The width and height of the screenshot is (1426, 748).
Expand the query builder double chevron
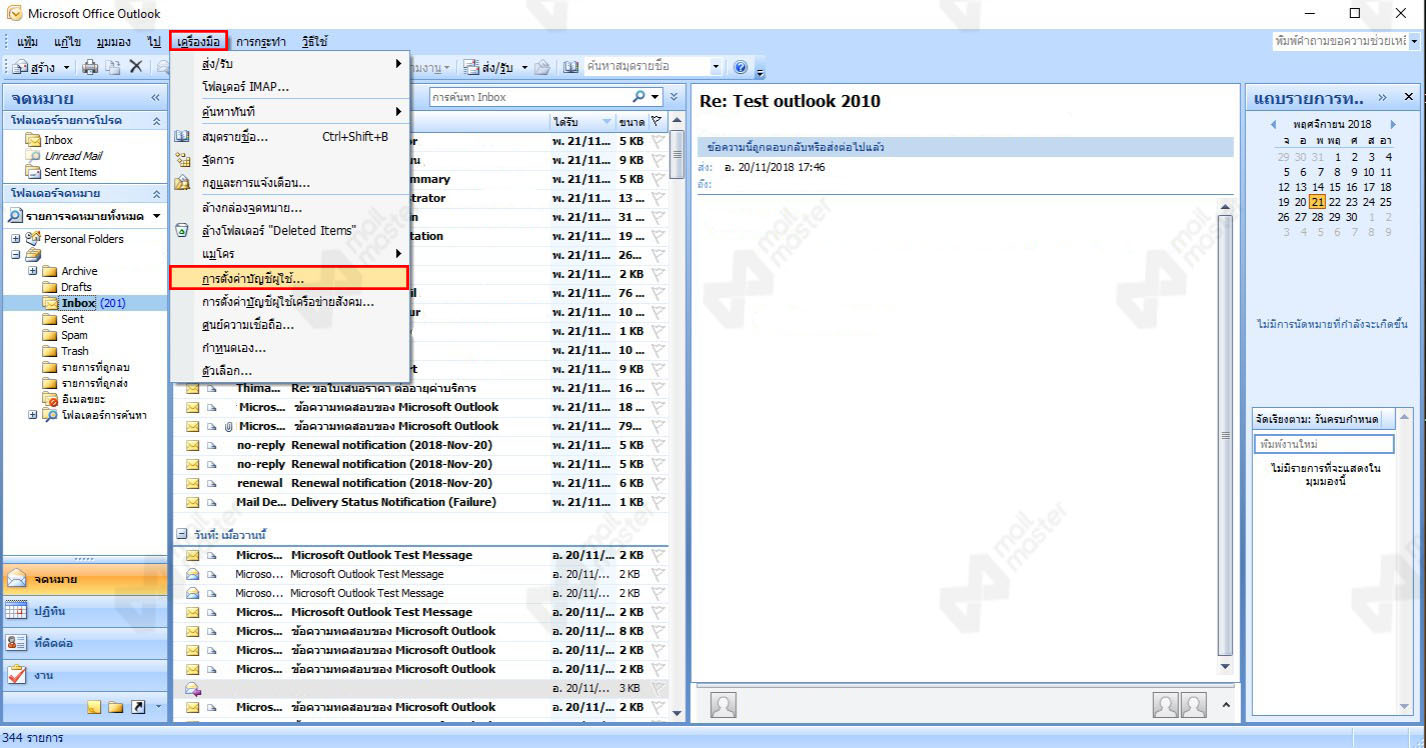pos(674,97)
